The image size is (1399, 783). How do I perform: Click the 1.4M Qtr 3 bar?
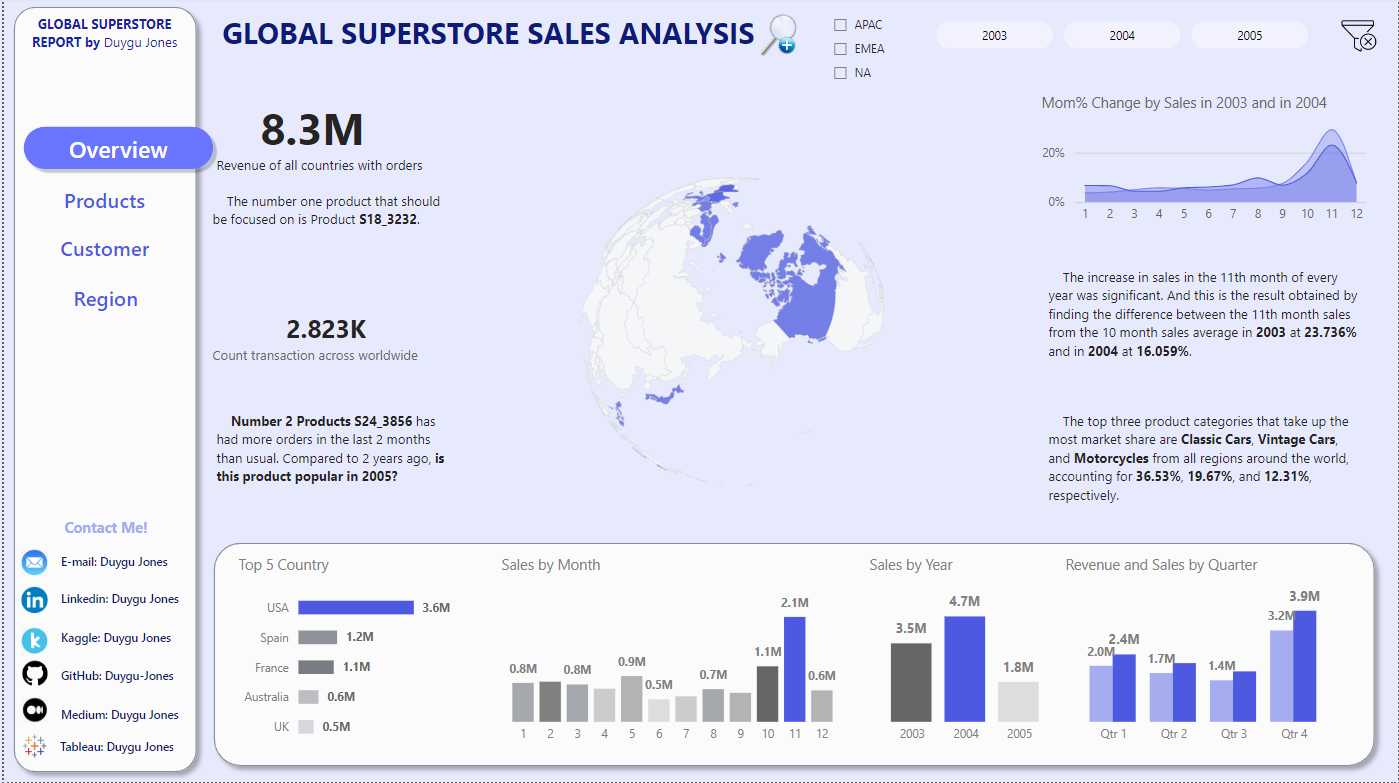(1221, 701)
